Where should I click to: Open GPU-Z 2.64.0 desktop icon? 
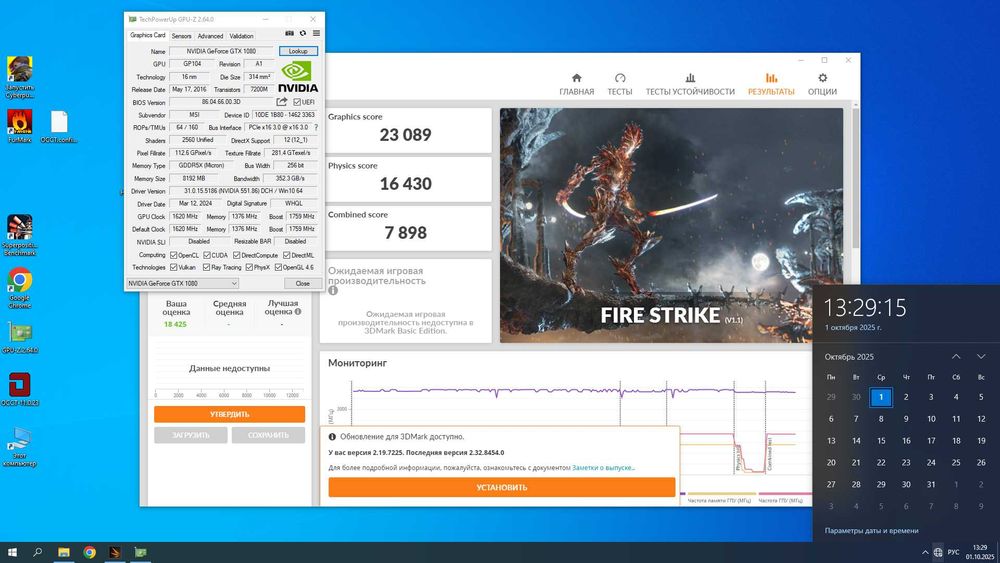tap(20, 337)
